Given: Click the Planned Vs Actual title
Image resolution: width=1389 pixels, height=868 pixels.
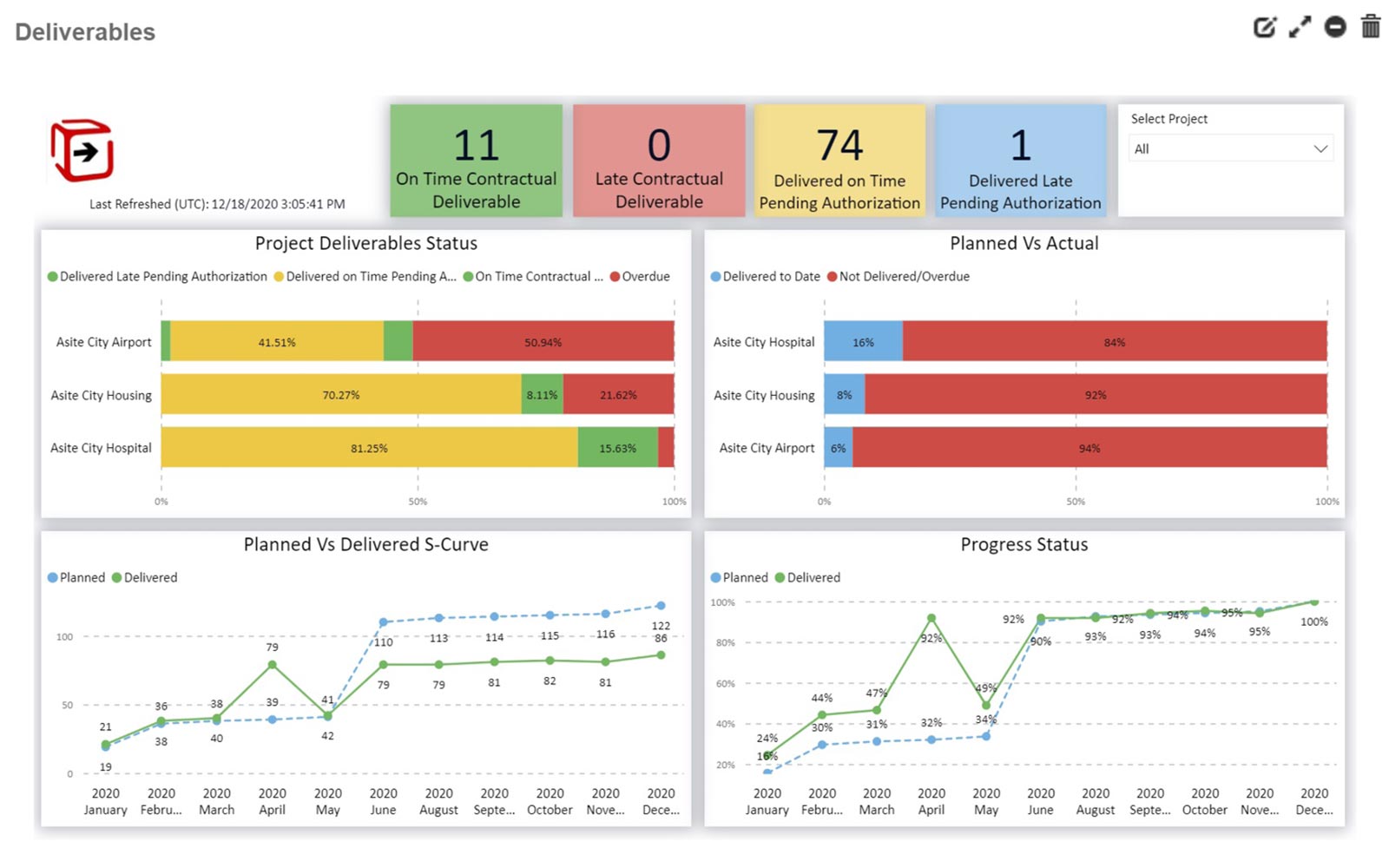Looking at the screenshot, I should [1024, 243].
